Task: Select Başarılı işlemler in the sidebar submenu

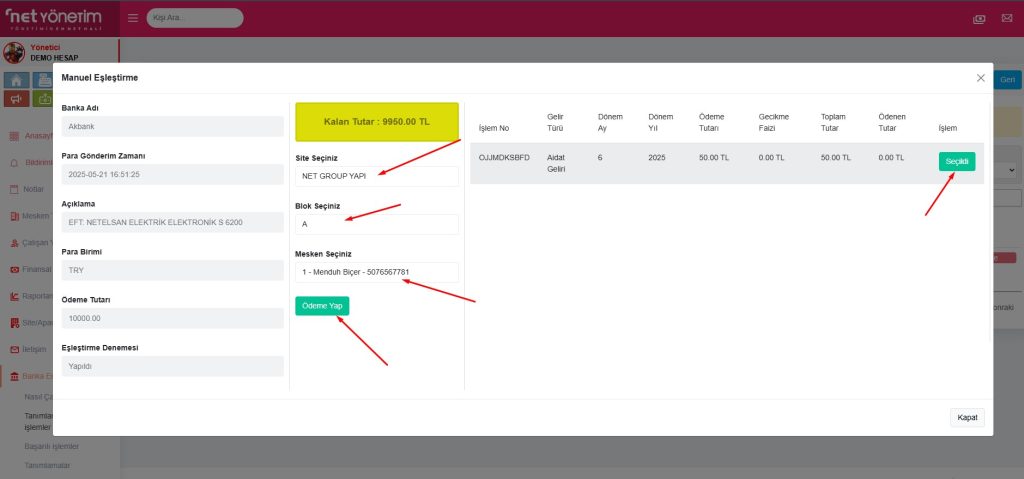Action: (x=51, y=446)
